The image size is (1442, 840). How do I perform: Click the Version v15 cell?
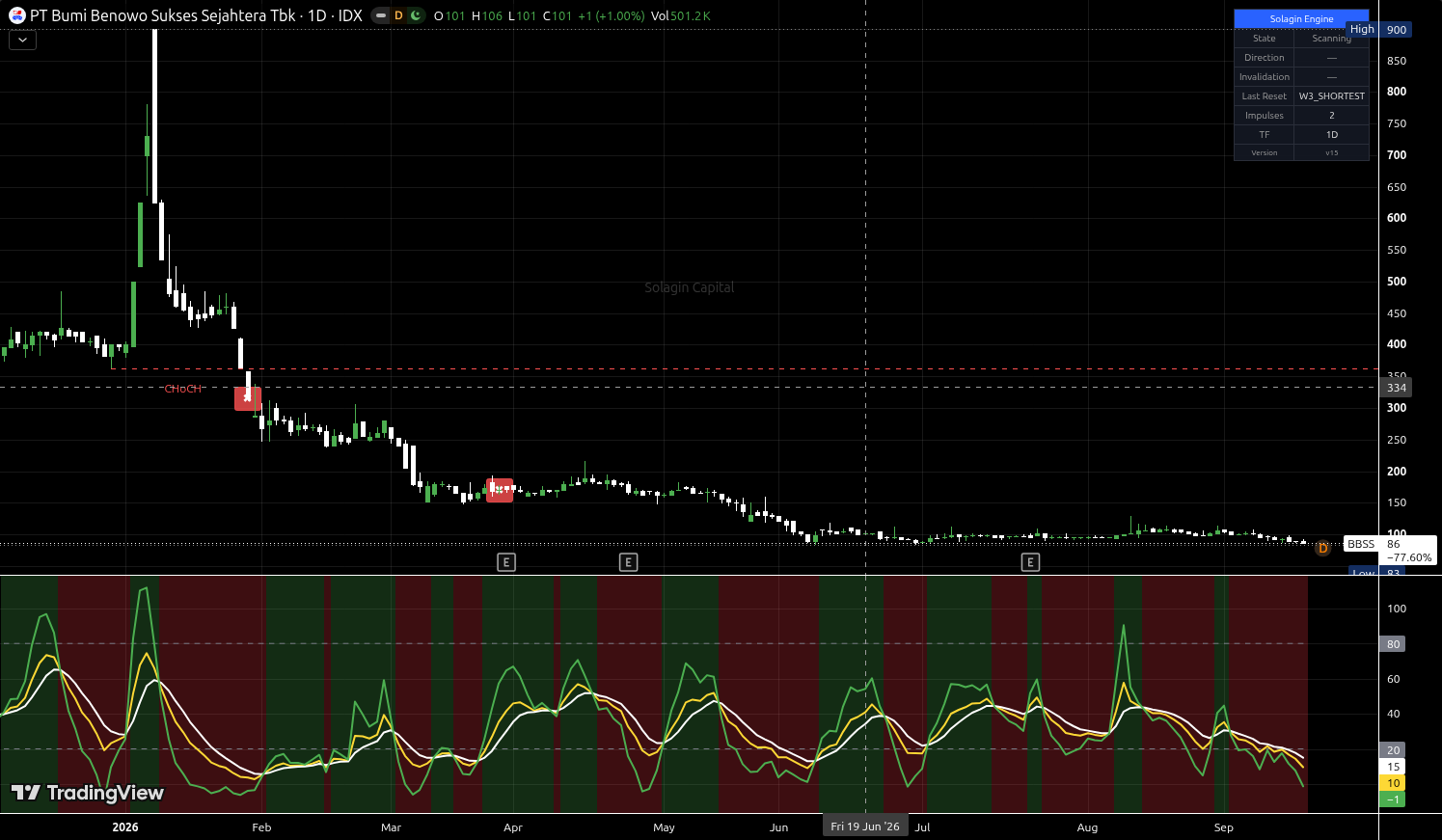(x=1331, y=152)
